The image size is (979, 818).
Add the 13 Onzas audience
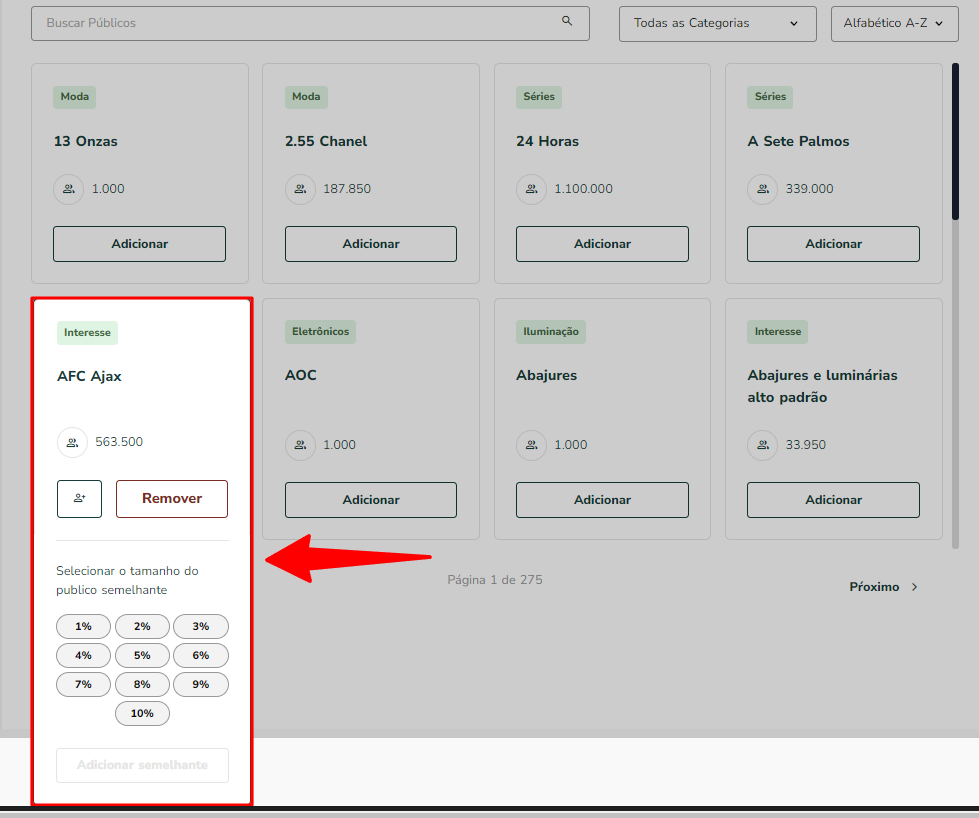tap(139, 244)
